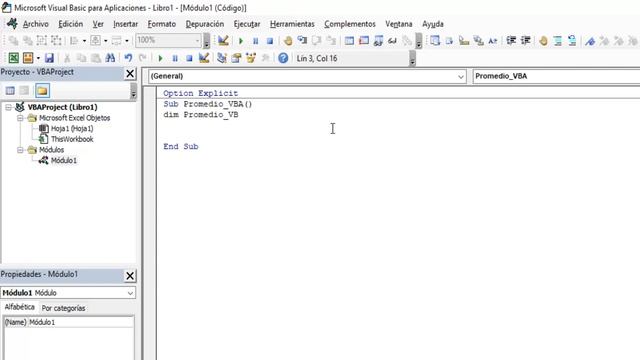Undo the last edit with the undo arrow
Image resolution: width=640 pixels, height=360 pixels.
click(x=128, y=58)
